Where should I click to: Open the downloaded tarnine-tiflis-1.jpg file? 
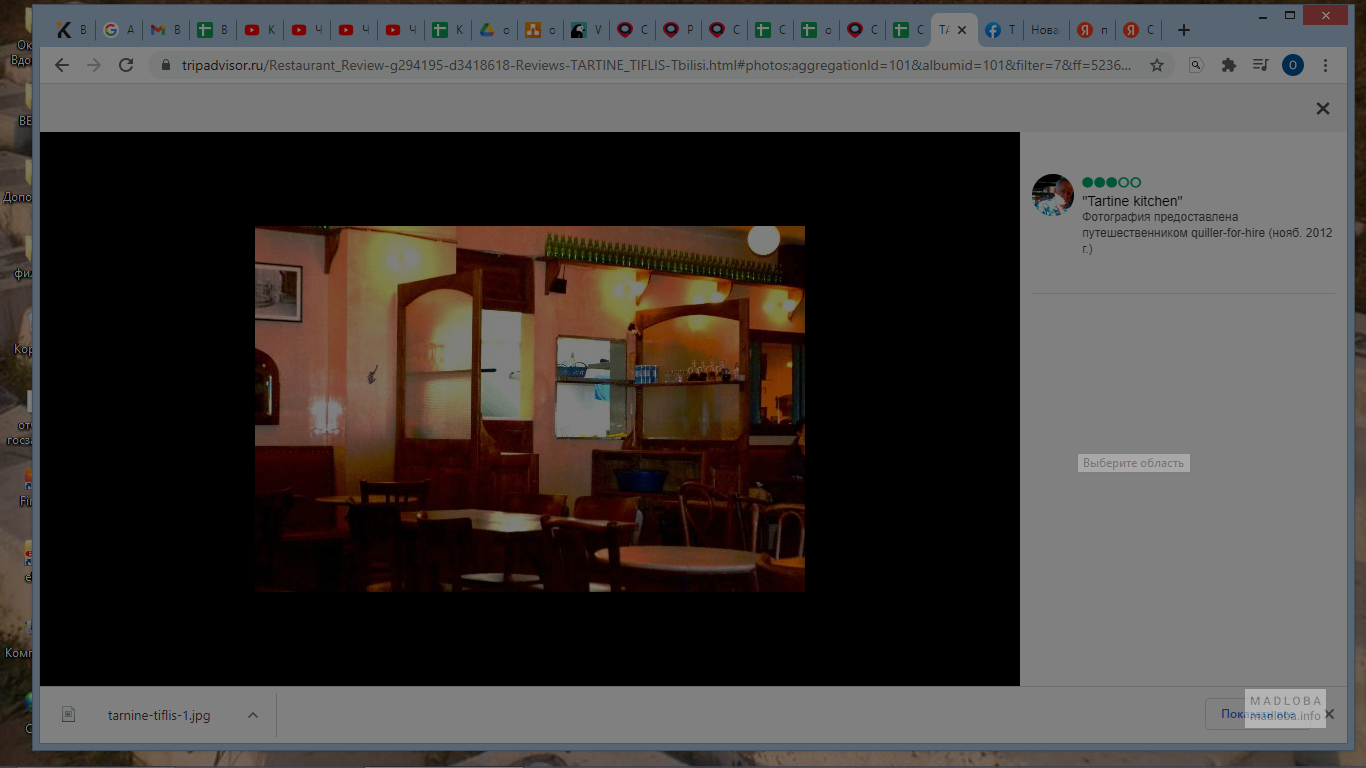[x=158, y=715]
